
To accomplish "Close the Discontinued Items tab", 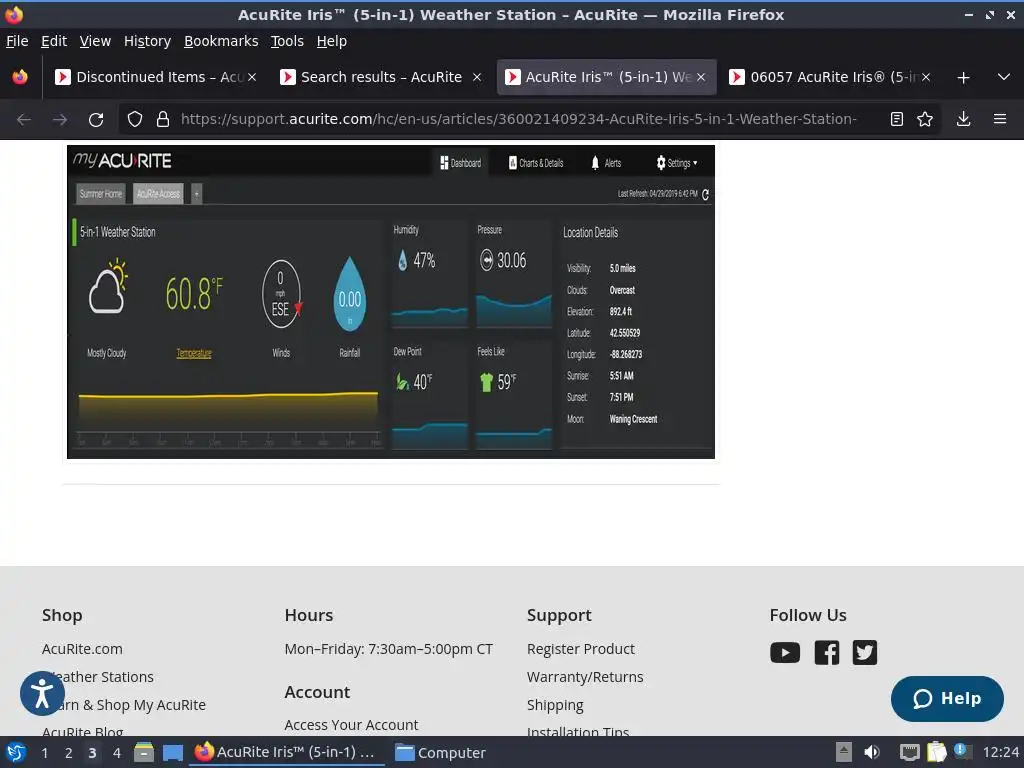I will click(x=252, y=77).
